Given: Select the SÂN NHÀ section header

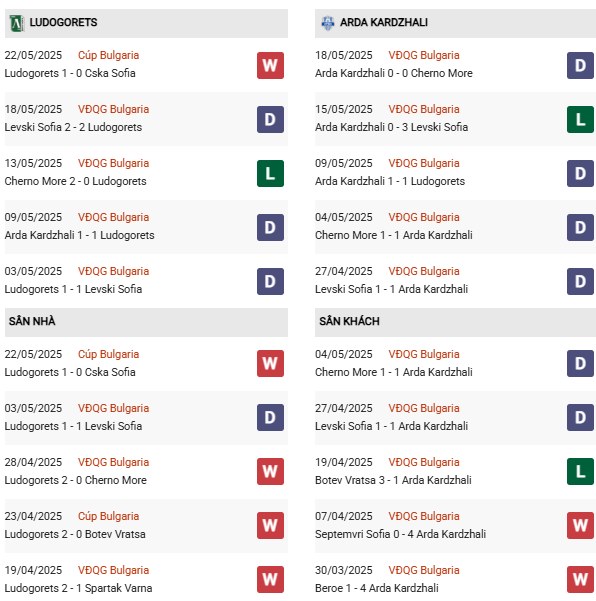Looking at the screenshot, I should coord(146,322).
